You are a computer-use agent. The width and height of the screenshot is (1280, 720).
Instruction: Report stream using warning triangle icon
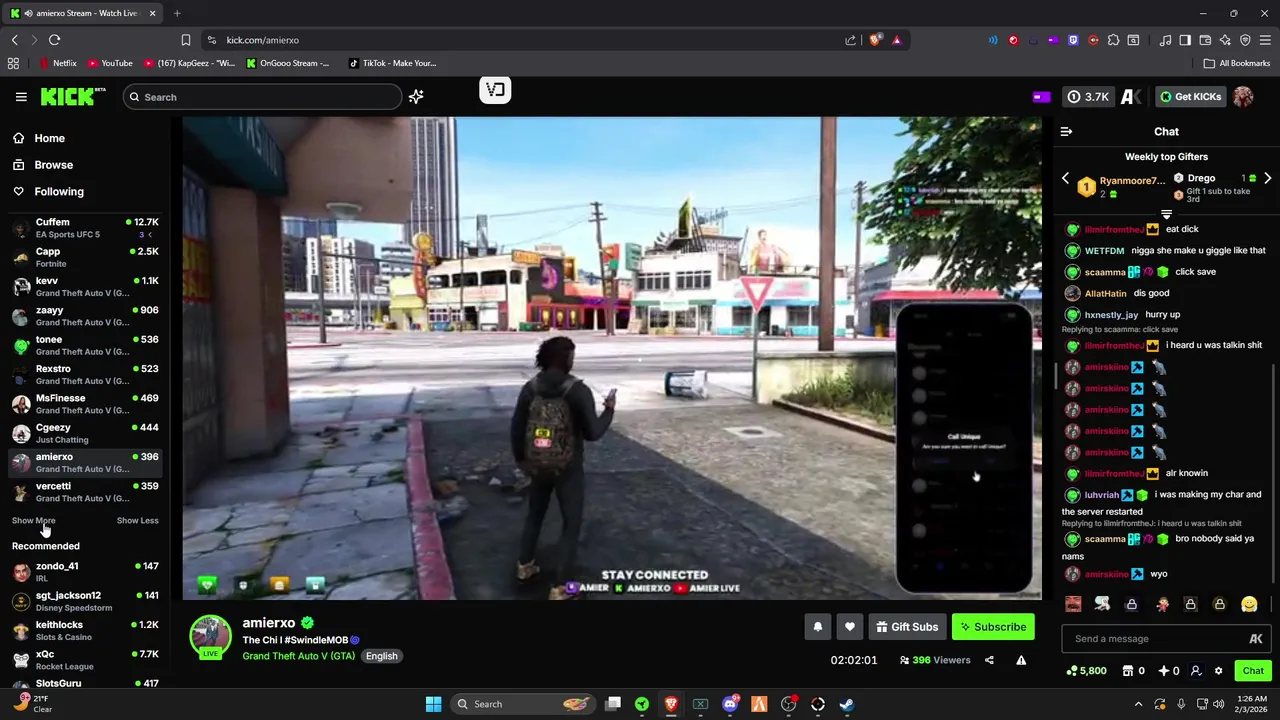pyautogui.click(x=1021, y=660)
